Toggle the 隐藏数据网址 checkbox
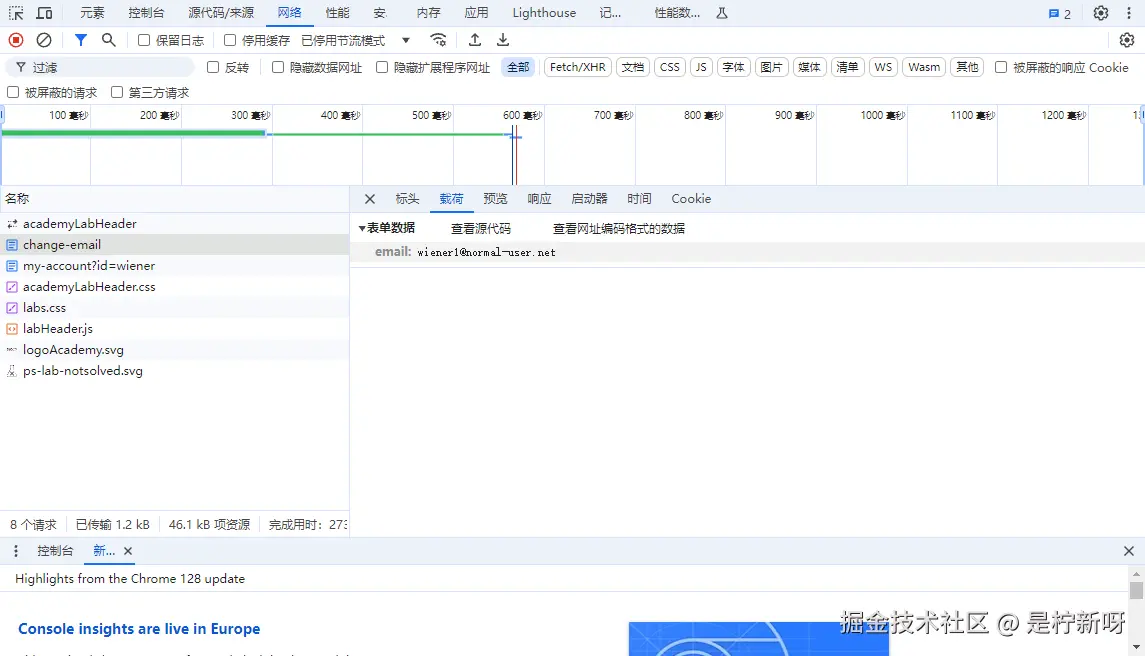Screen dimensions: 1145x656 [277, 67]
